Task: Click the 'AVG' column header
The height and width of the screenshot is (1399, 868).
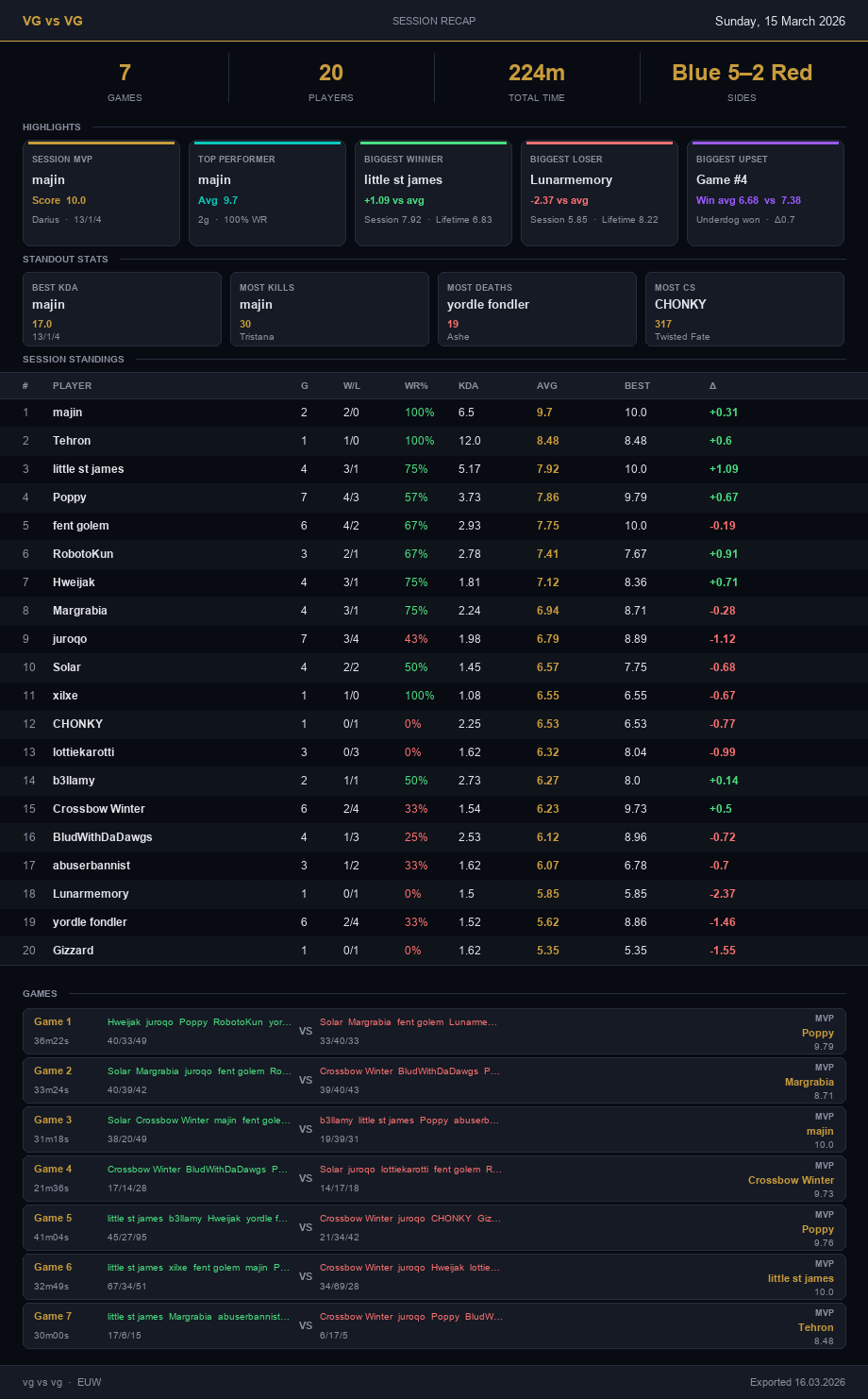Action: click(x=546, y=386)
